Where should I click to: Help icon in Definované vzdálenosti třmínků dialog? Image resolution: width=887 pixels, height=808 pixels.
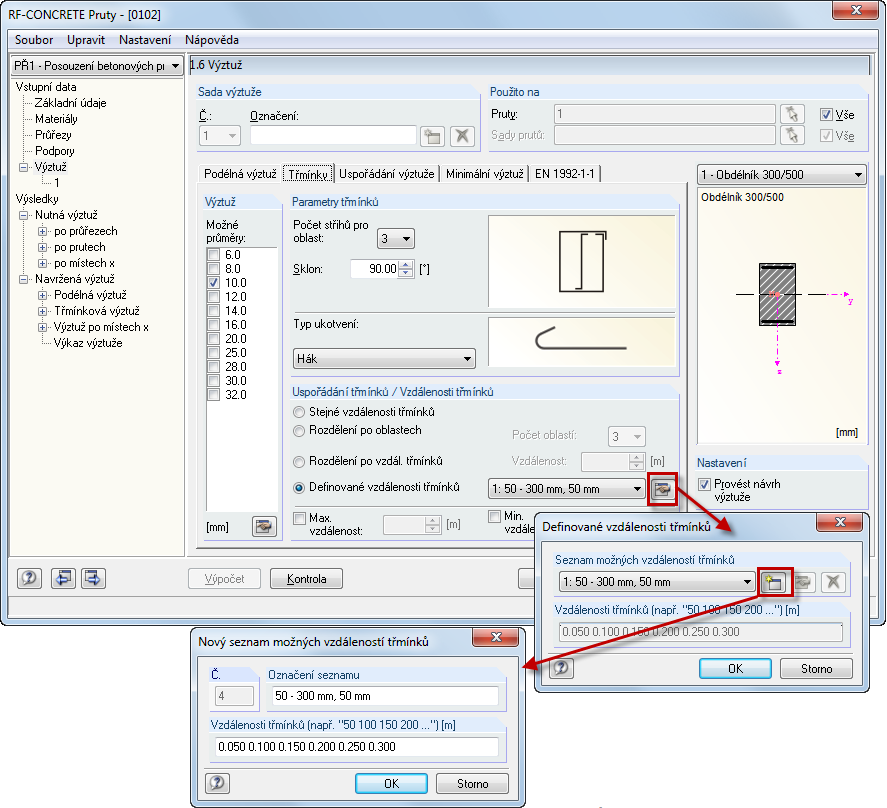pos(561,668)
